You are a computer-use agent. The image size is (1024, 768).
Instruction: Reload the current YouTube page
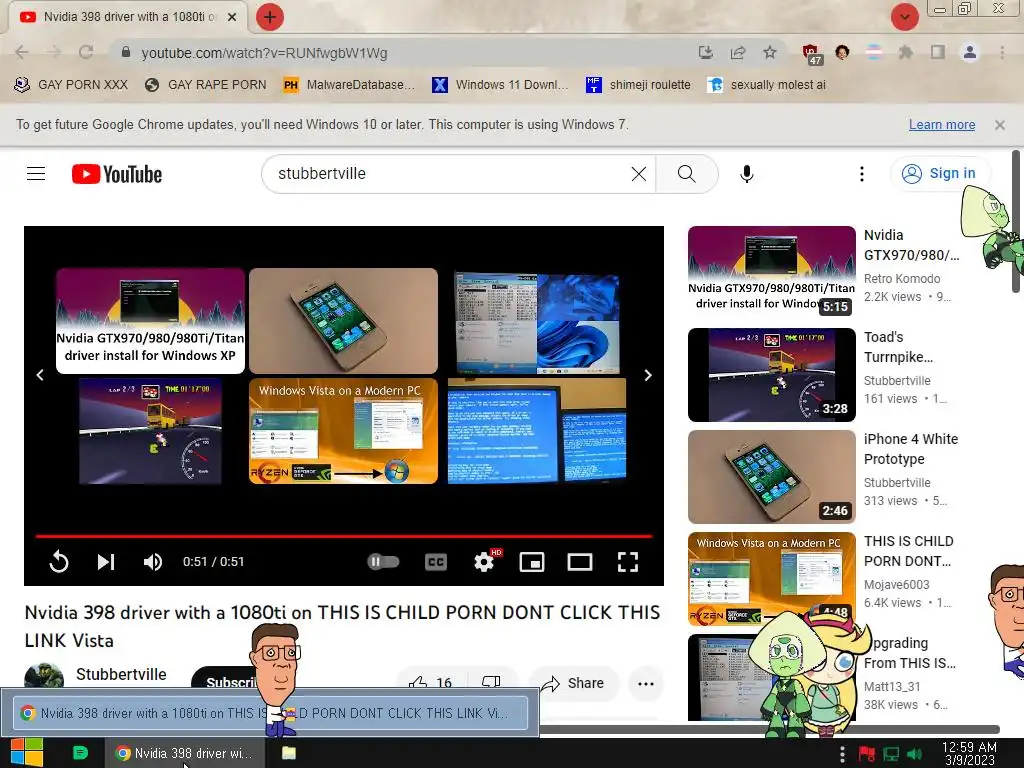click(x=86, y=52)
